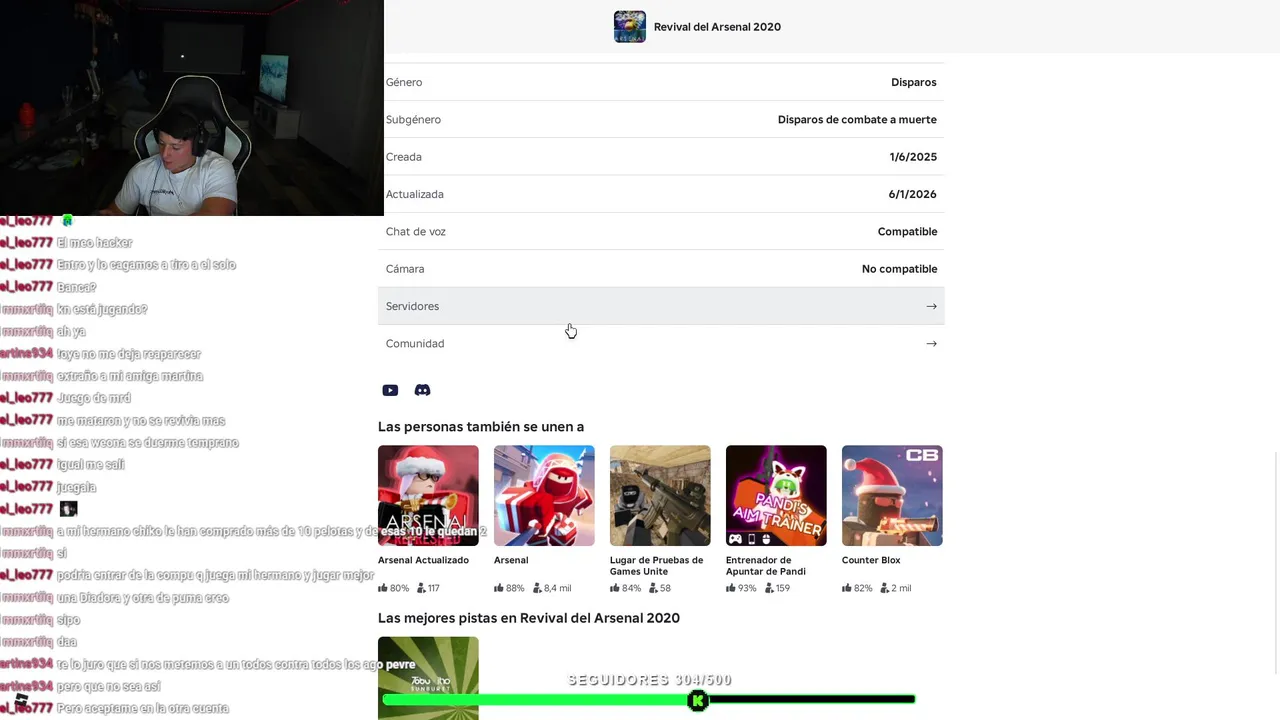Click the chat message 'extraño a mi amiga martina'

point(130,376)
